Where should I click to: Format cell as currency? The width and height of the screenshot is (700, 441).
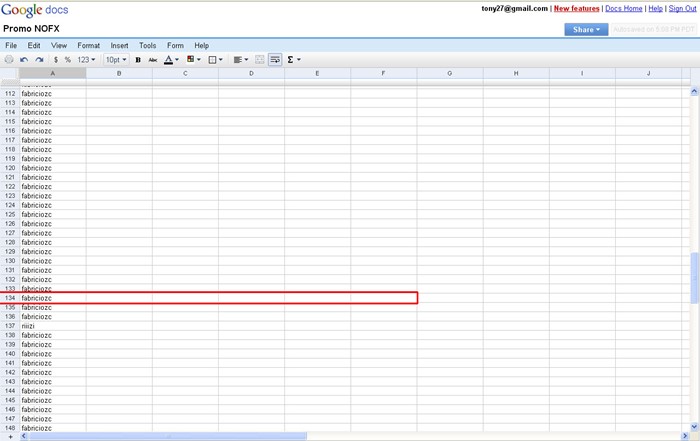coord(56,60)
